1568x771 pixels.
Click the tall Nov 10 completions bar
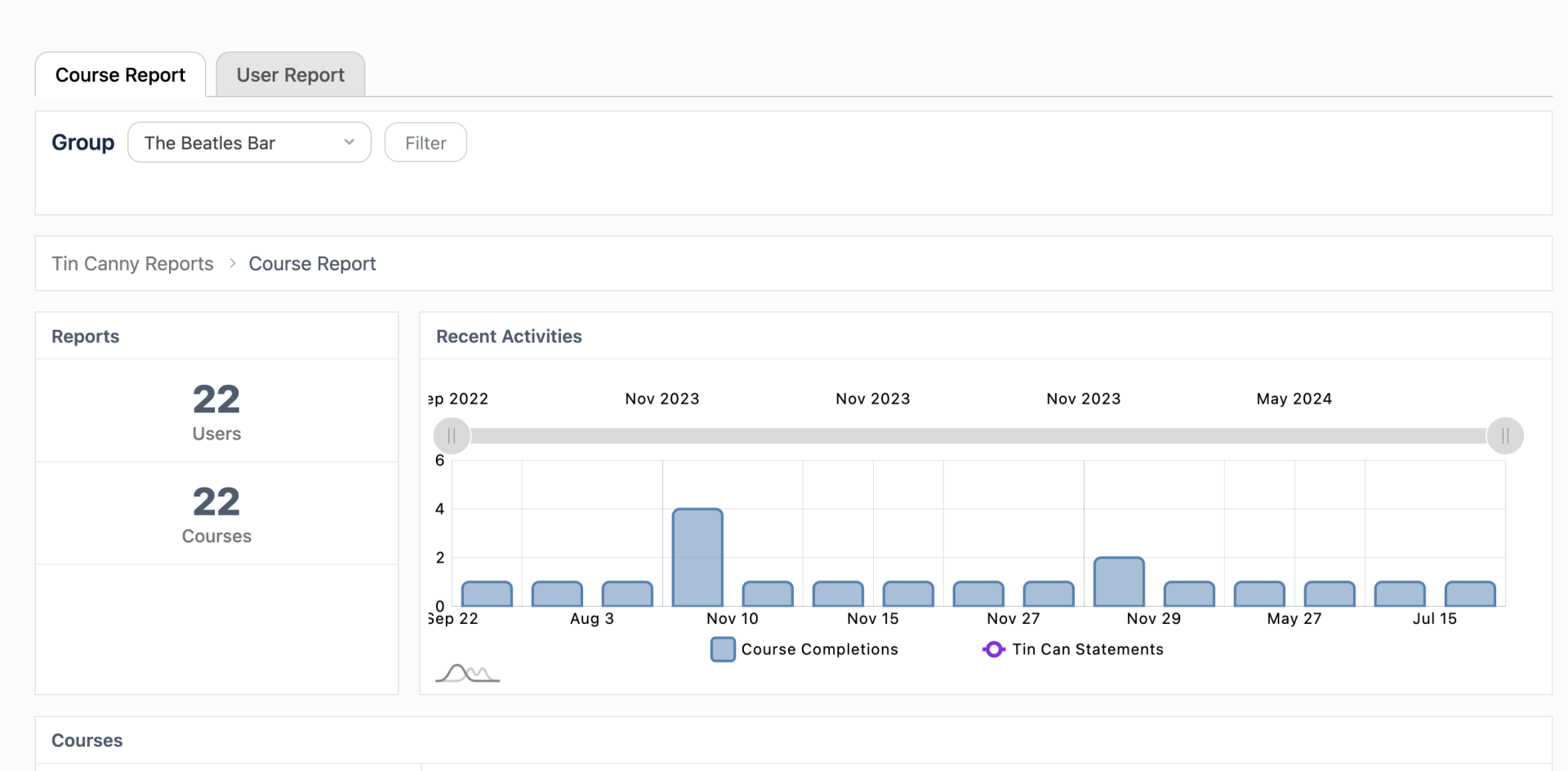[x=697, y=558]
